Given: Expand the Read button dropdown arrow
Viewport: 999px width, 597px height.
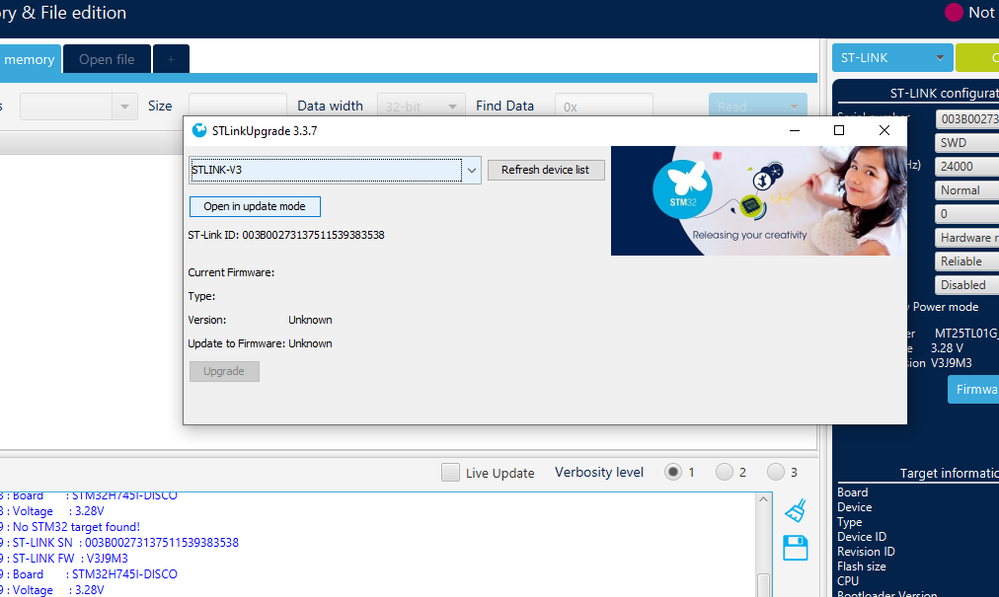Looking at the screenshot, I should pyautogui.click(x=794, y=107).
